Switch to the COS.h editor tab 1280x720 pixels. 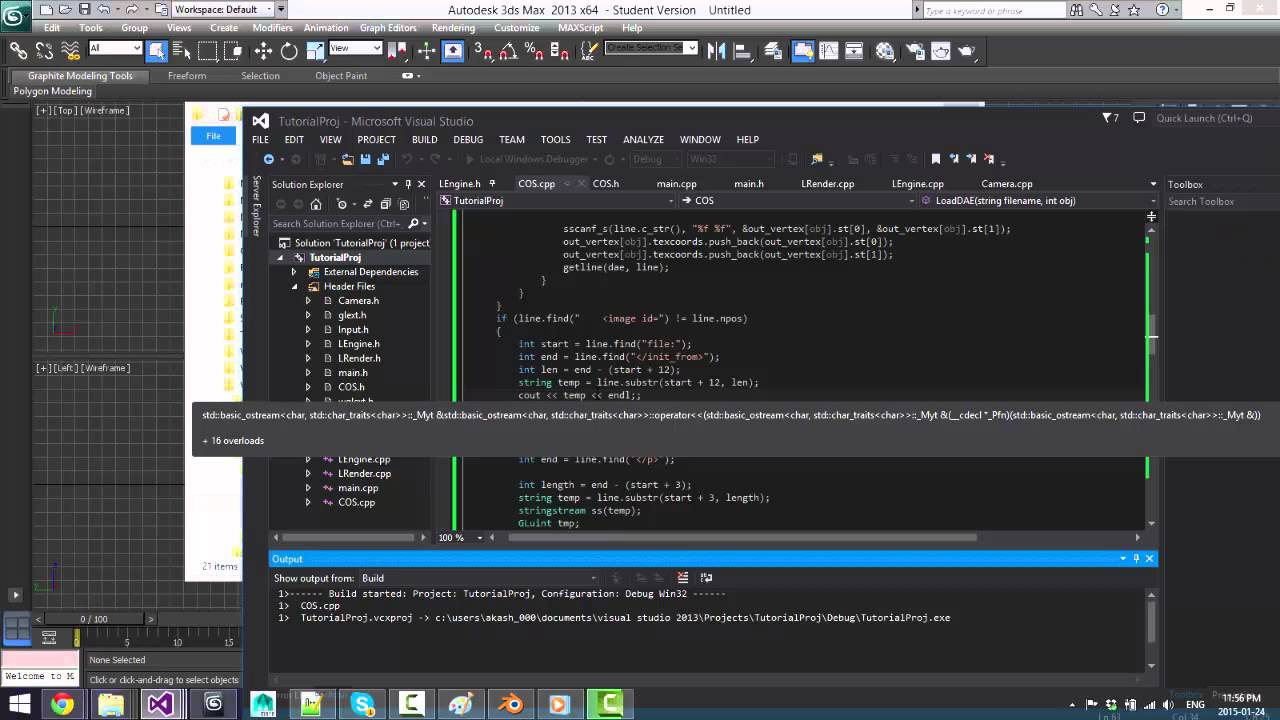605,184
